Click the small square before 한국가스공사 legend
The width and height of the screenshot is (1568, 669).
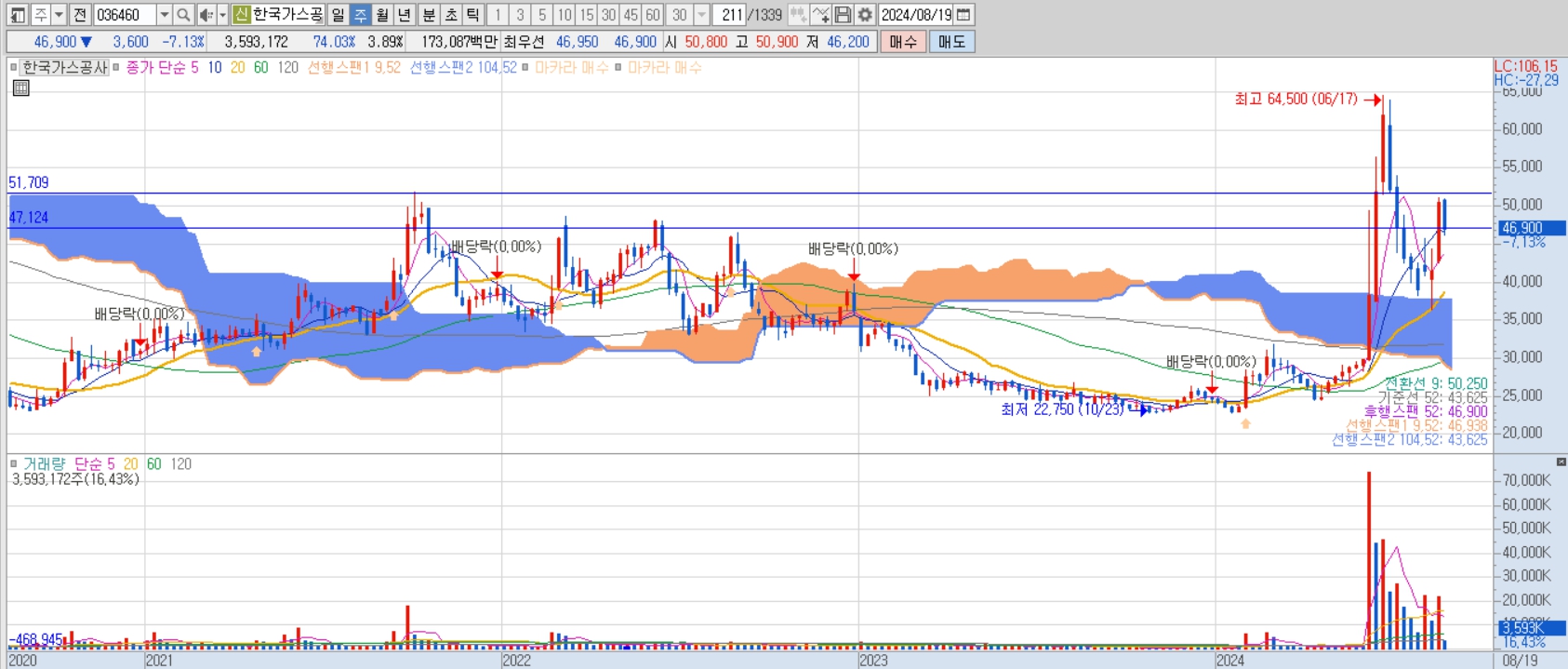13,68
